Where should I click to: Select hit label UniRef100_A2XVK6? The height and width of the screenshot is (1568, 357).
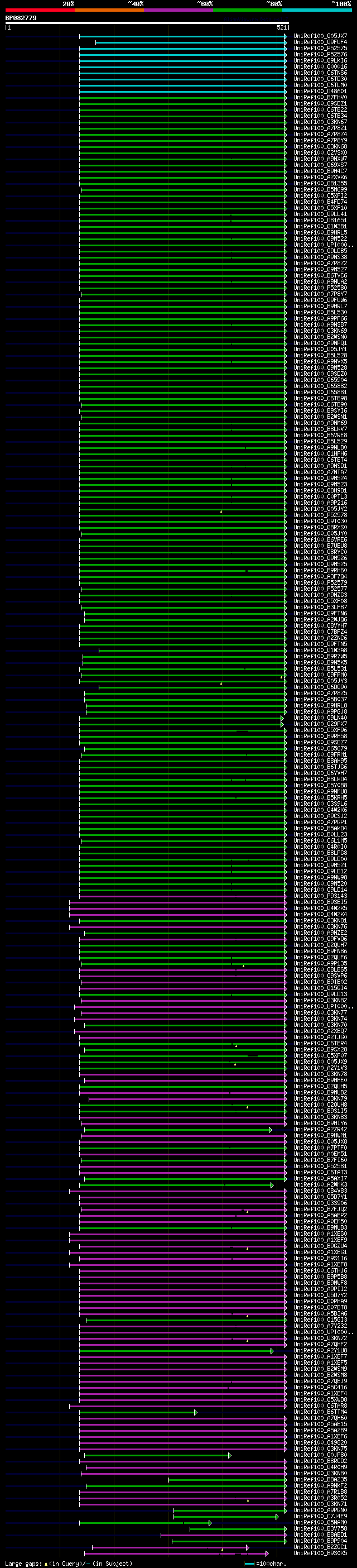click(x=321, y=178)
